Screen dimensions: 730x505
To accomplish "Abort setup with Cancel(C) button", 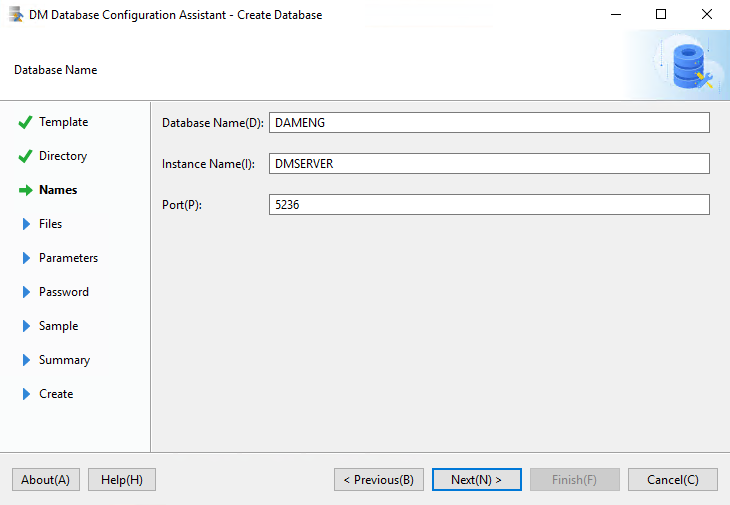I will pos(673,479).
